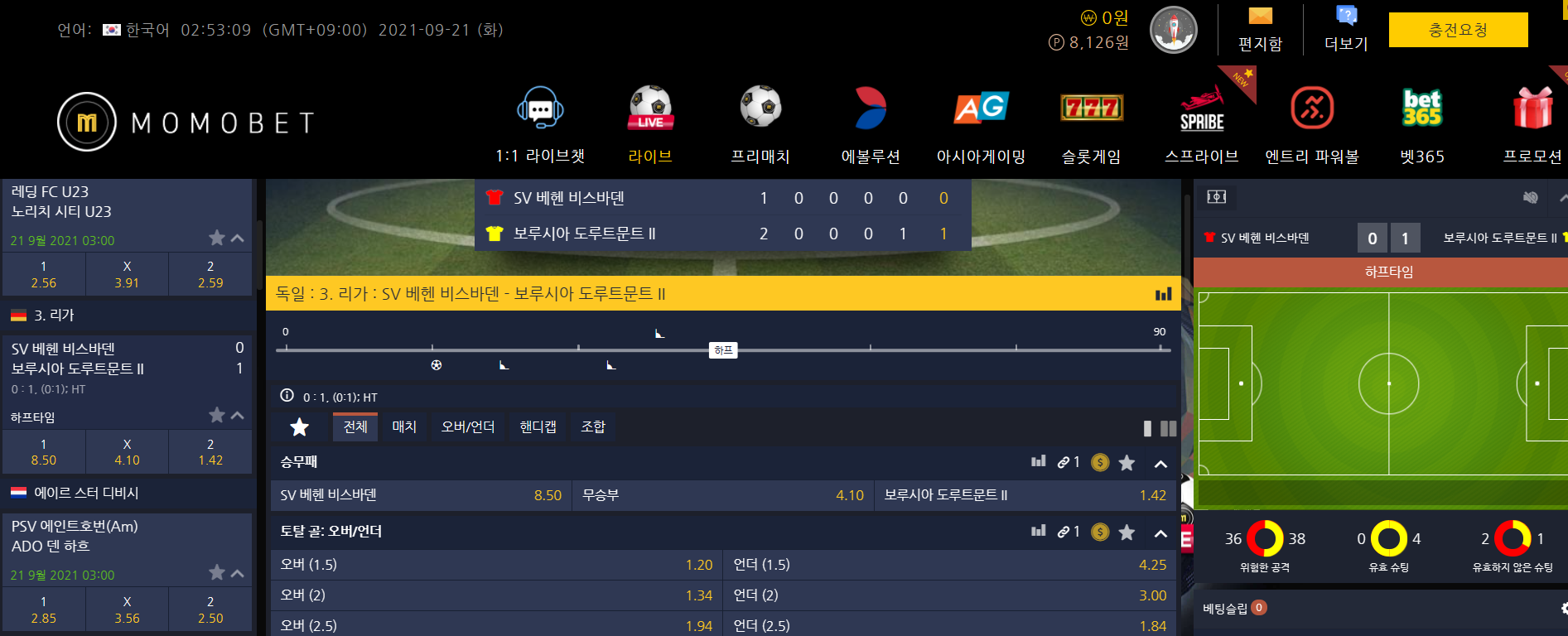The image size is (1568, 636).
Task: Mute sound in the match tracker
Action: [1530, 197]
